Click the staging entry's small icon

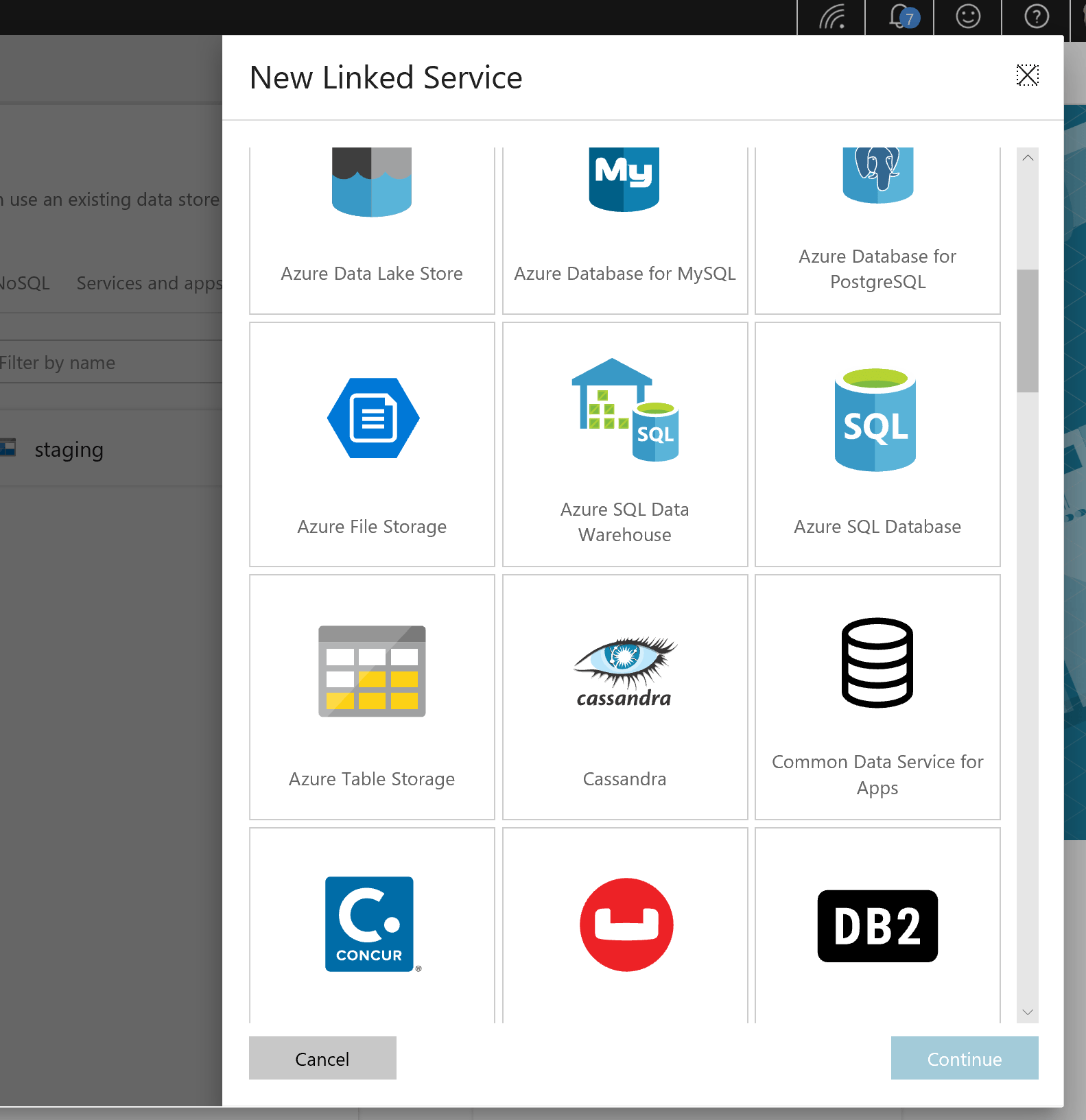[8, 448]
